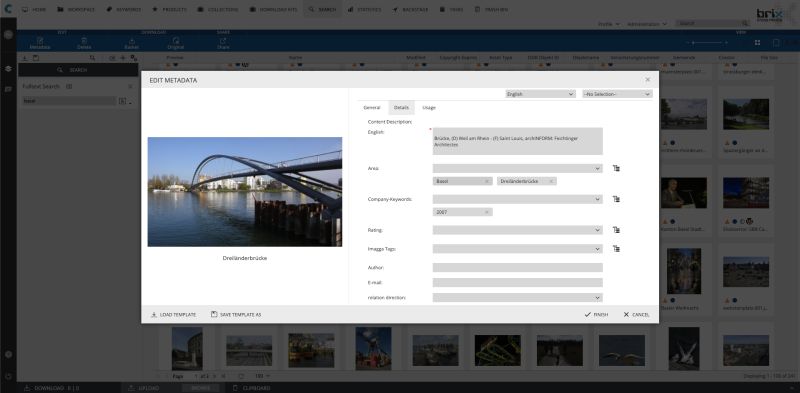Open the tree picker icon beside Imagga Tags
The width and height of the screenshot is (800, 393).
coord(616,249)
